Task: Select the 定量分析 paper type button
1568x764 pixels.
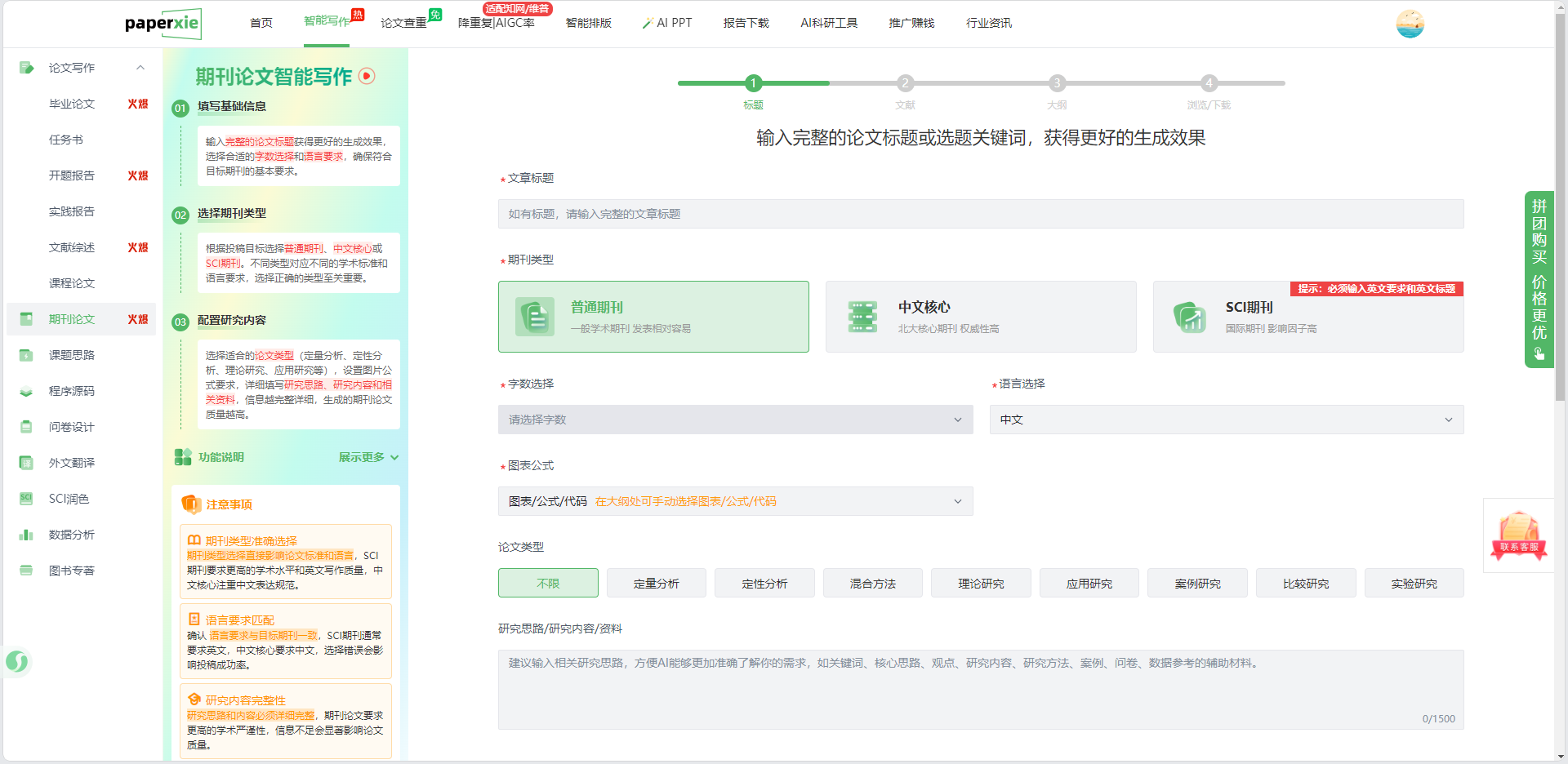Action: tap(656, 584)
